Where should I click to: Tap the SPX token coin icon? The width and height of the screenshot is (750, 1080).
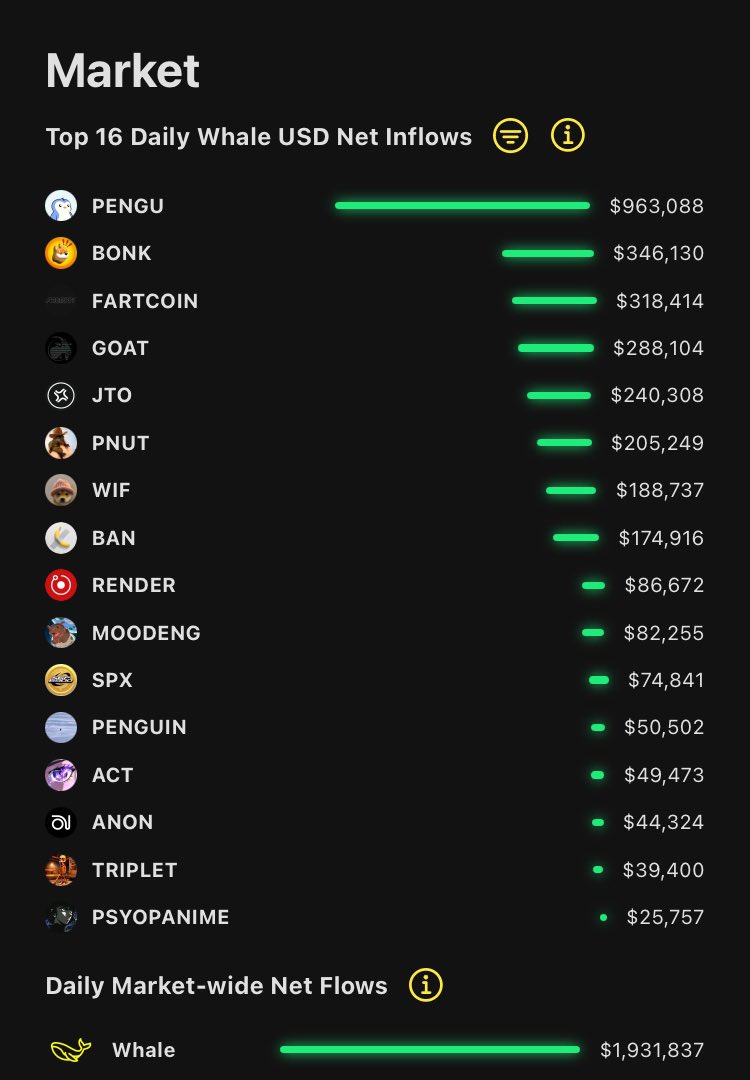(x=61, y=680)
